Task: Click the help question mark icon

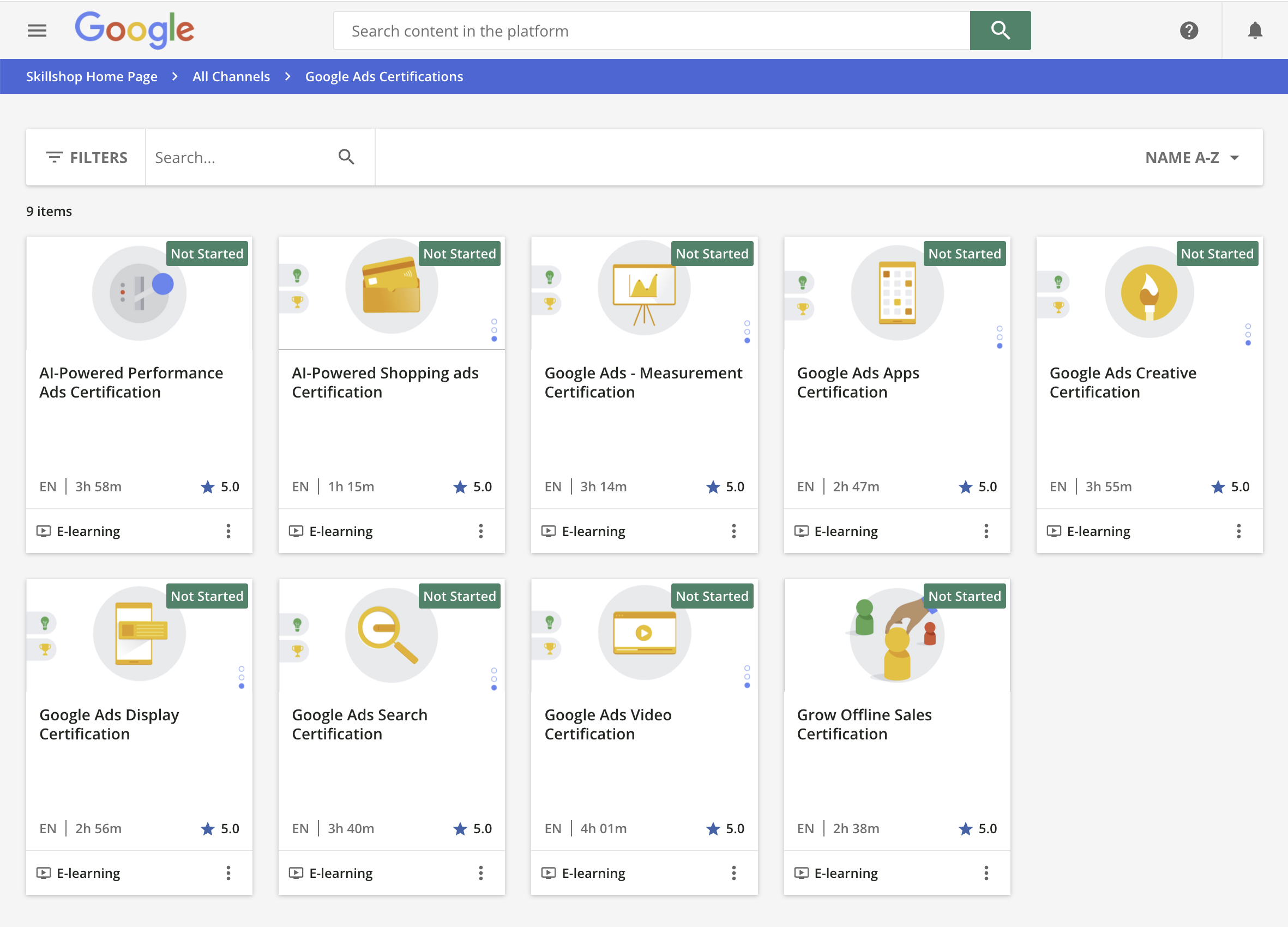Action: pyautogui.click(x=1189, y=30)
